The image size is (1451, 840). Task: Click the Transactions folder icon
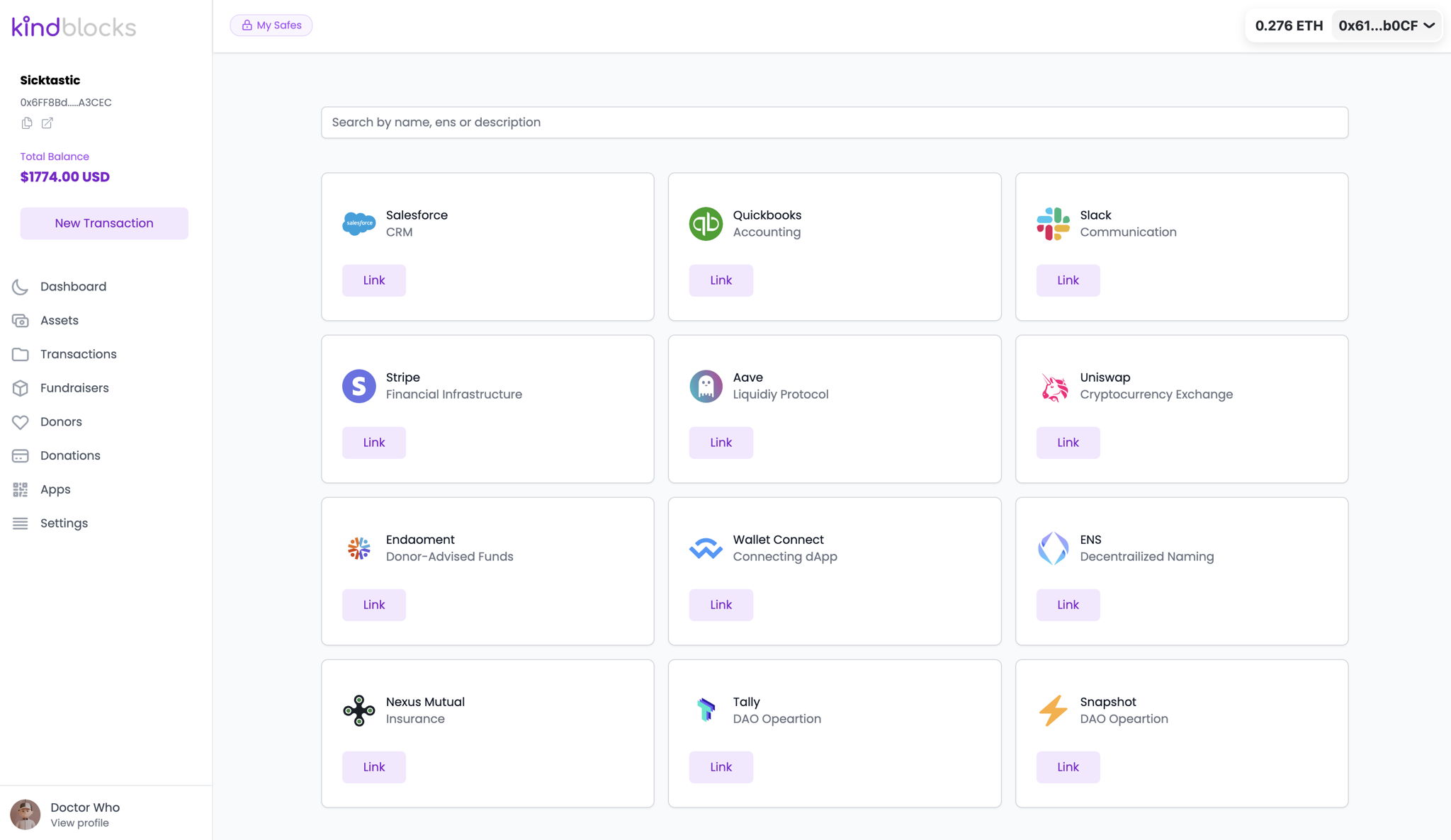click(20, 354)
